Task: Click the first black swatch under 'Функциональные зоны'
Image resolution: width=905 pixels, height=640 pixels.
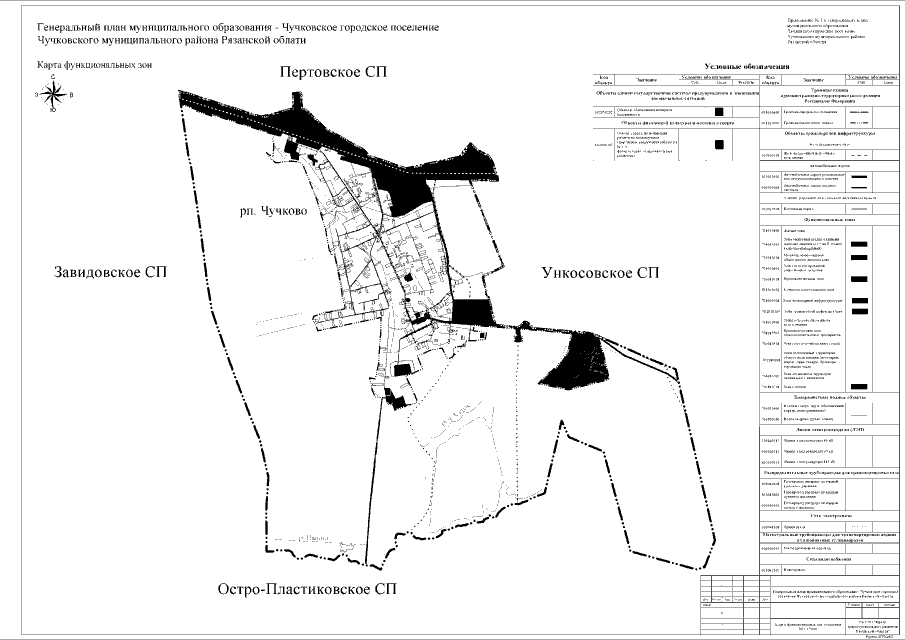Action: pyautogui.click(x=858, y=243)
